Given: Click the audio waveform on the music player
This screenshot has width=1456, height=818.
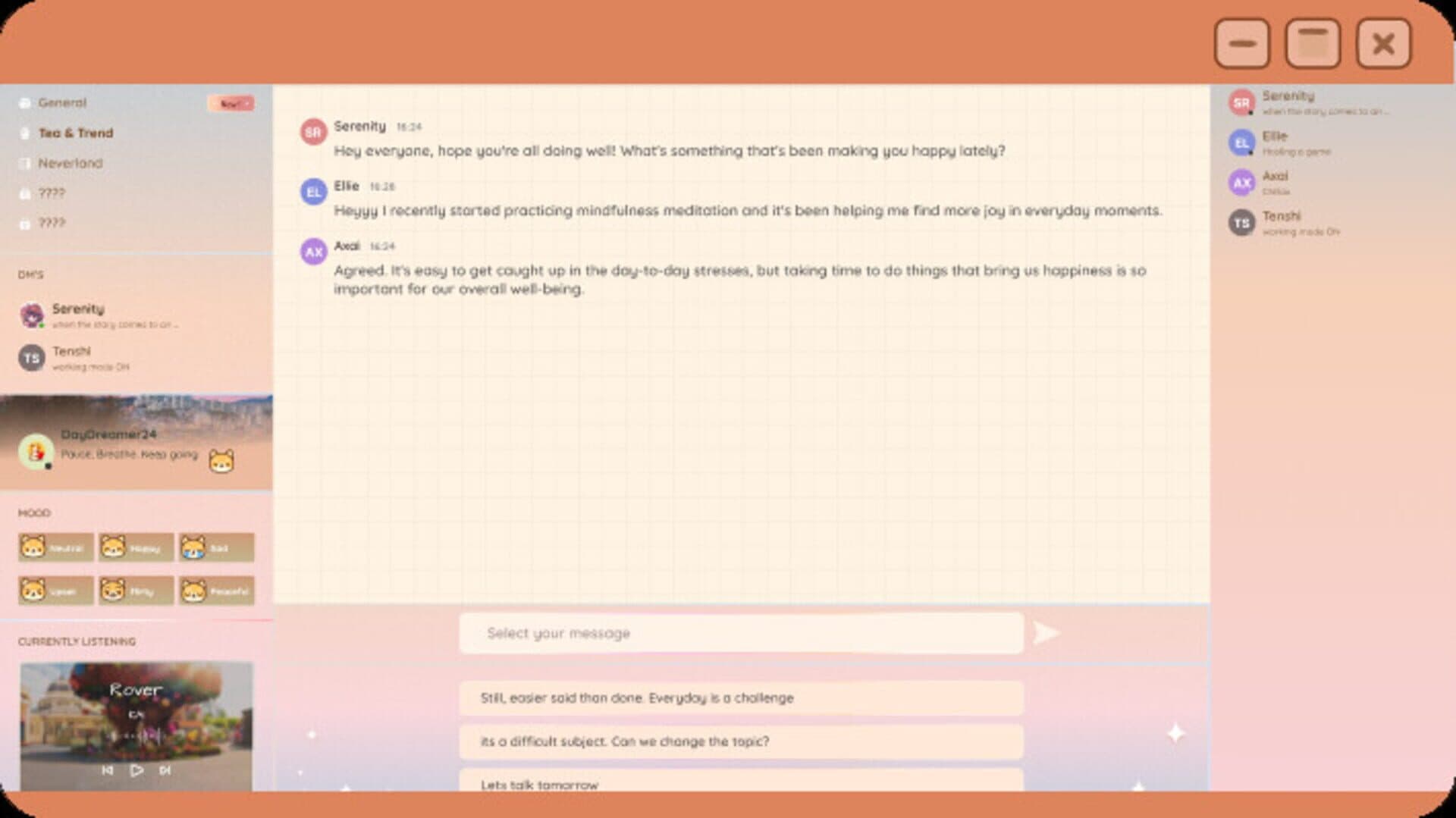Looking at the screenshot, I should (136, 735).
